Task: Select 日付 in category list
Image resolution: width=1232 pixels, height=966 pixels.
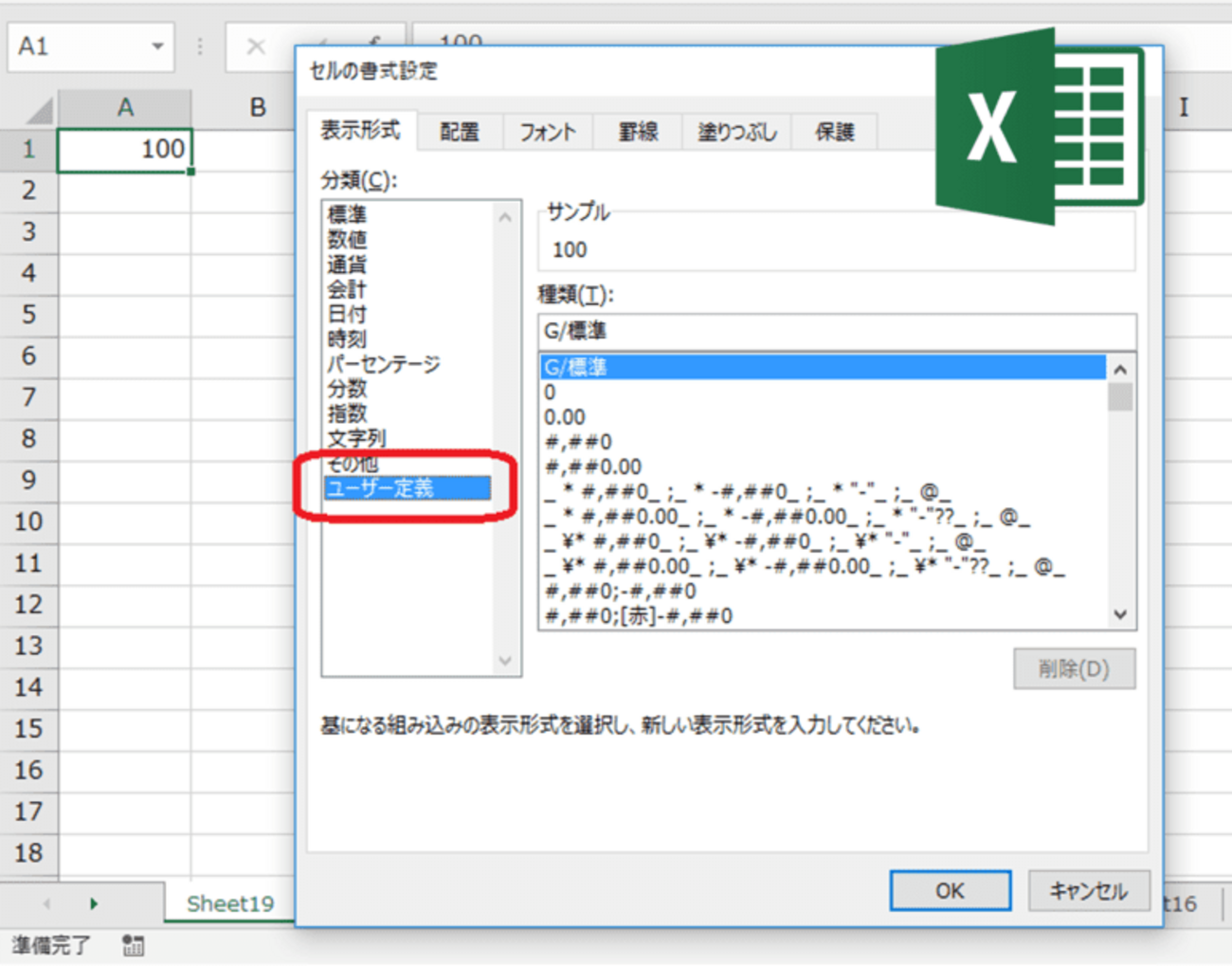Action: [x=347, y=314]
